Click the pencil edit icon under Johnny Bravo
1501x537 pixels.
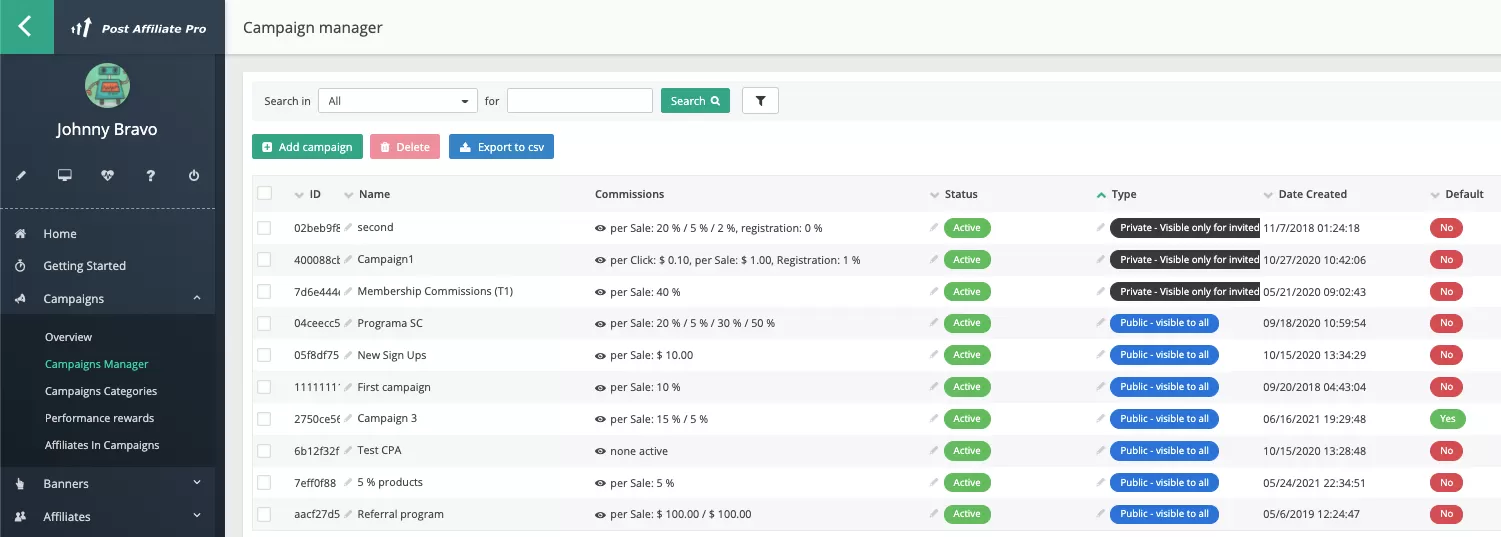pos(21,176)
